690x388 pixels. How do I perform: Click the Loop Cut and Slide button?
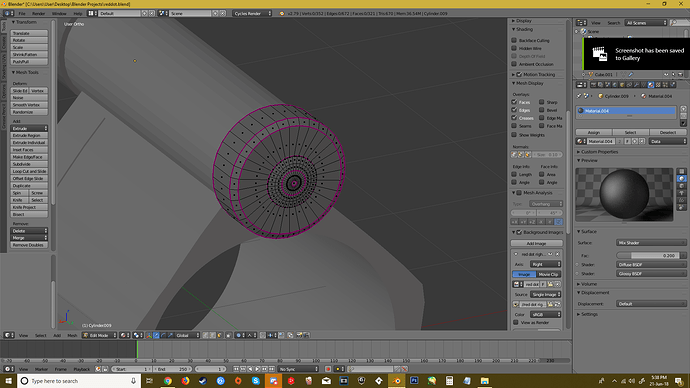(29, 171)
